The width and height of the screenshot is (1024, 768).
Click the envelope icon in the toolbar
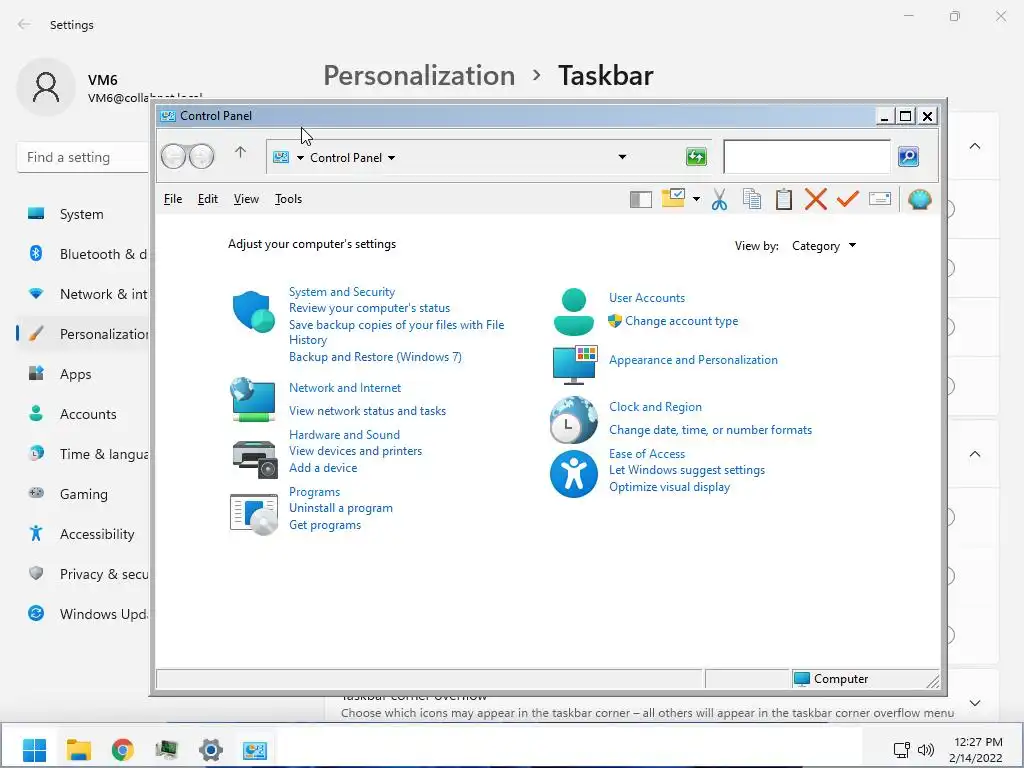coord(880,199)
